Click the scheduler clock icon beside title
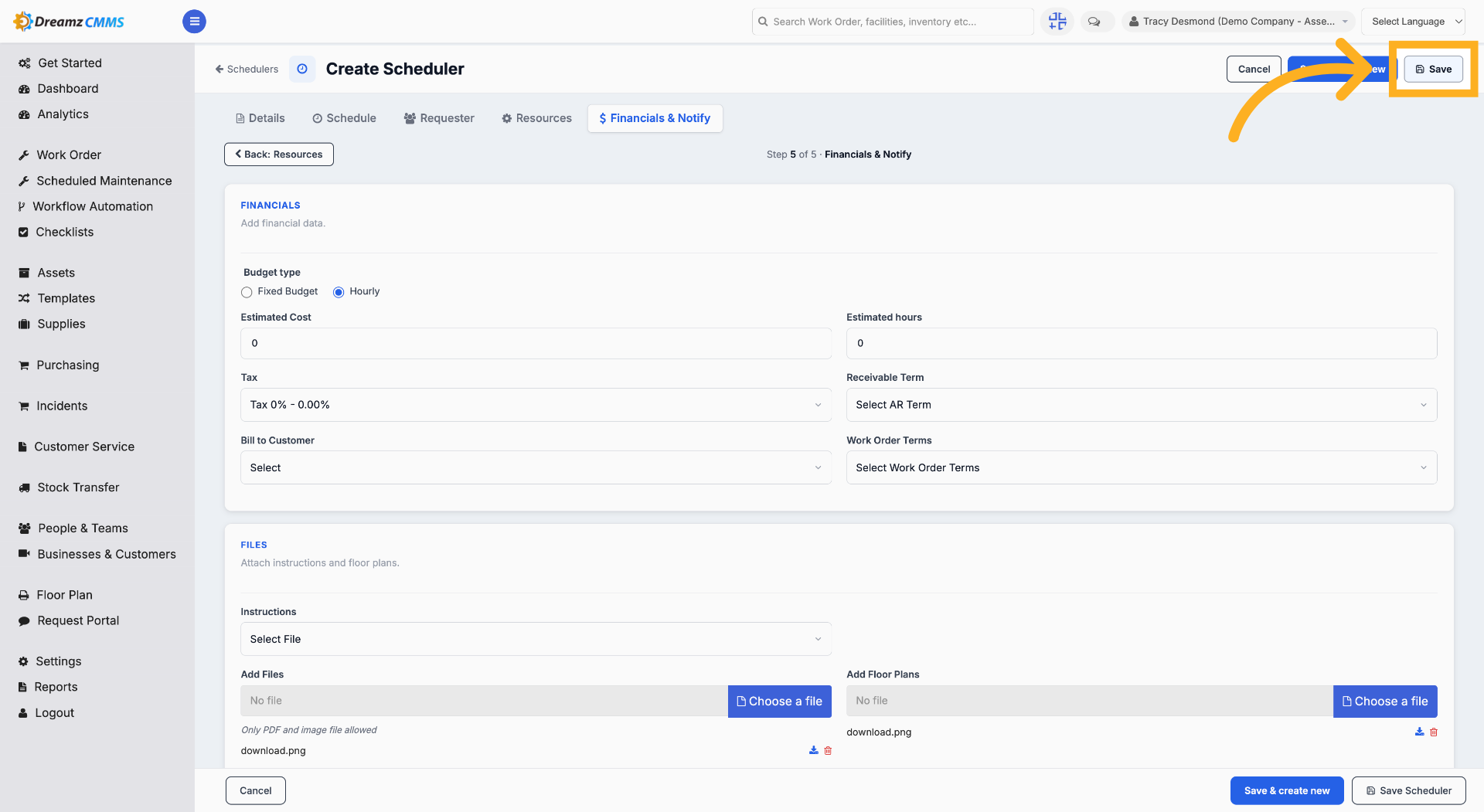This screenshot has width=1484, height=812. click(302, 69)
